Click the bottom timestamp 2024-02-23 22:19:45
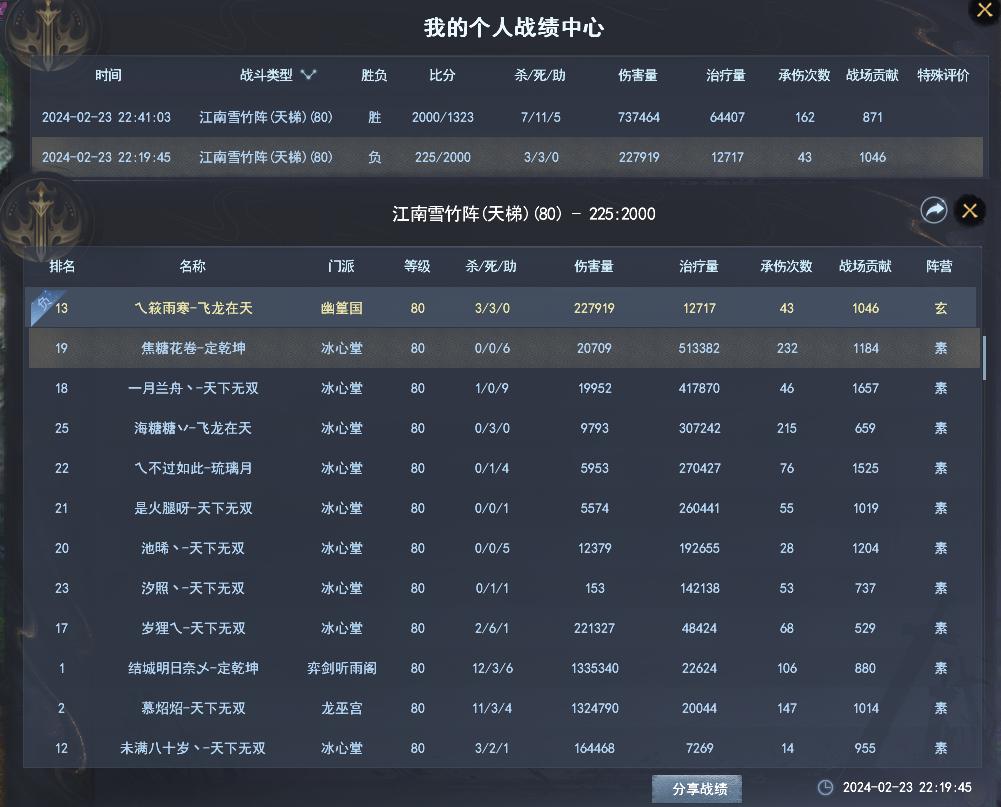This screenshot has height=807, width=1001. pyautogui.click(x=907, y=787)
